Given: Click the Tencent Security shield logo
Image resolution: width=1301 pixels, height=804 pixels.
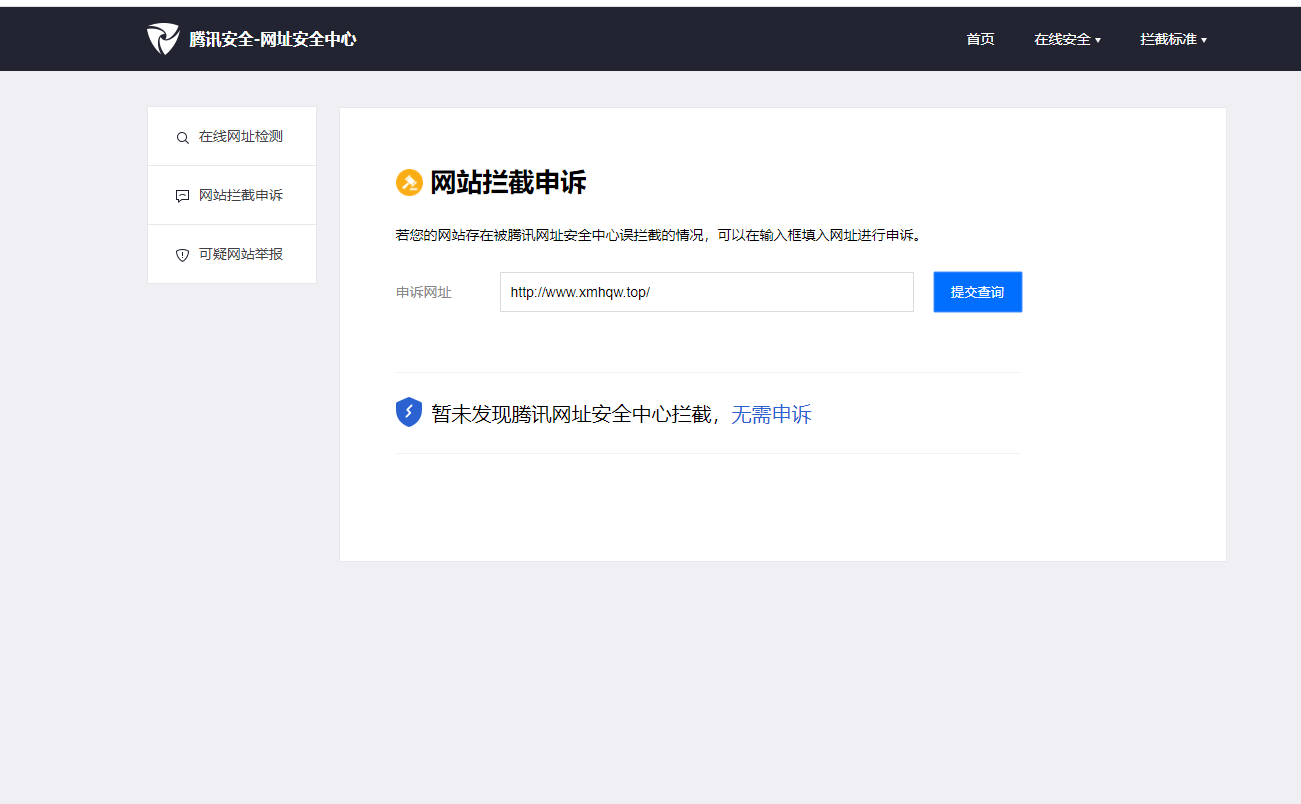Looking at the screenshot, I should (x=163, y=39).
